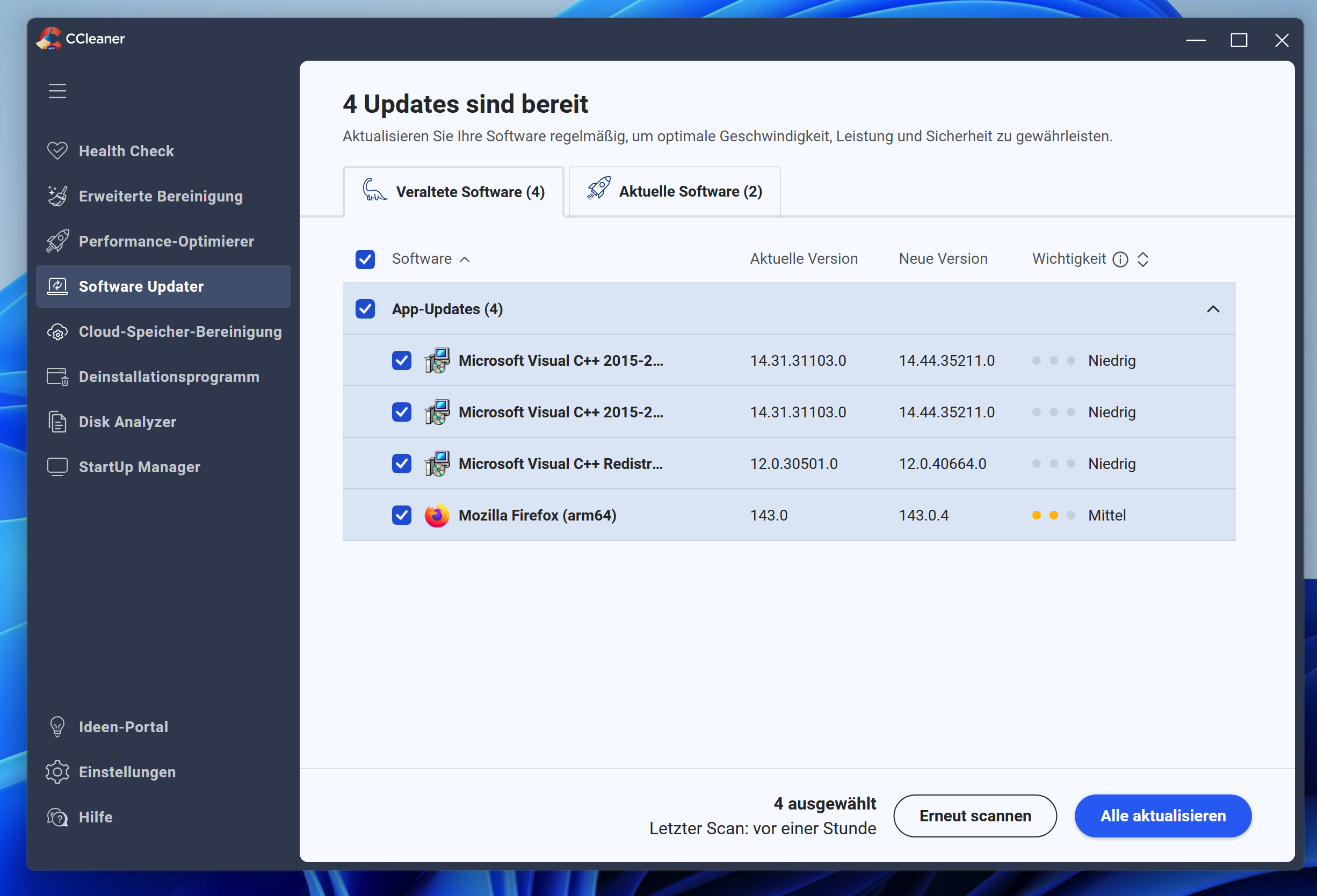
Task: Open the StartUp Manager sidebar entry
Action: pyautogui.click(x=140, y=467)
